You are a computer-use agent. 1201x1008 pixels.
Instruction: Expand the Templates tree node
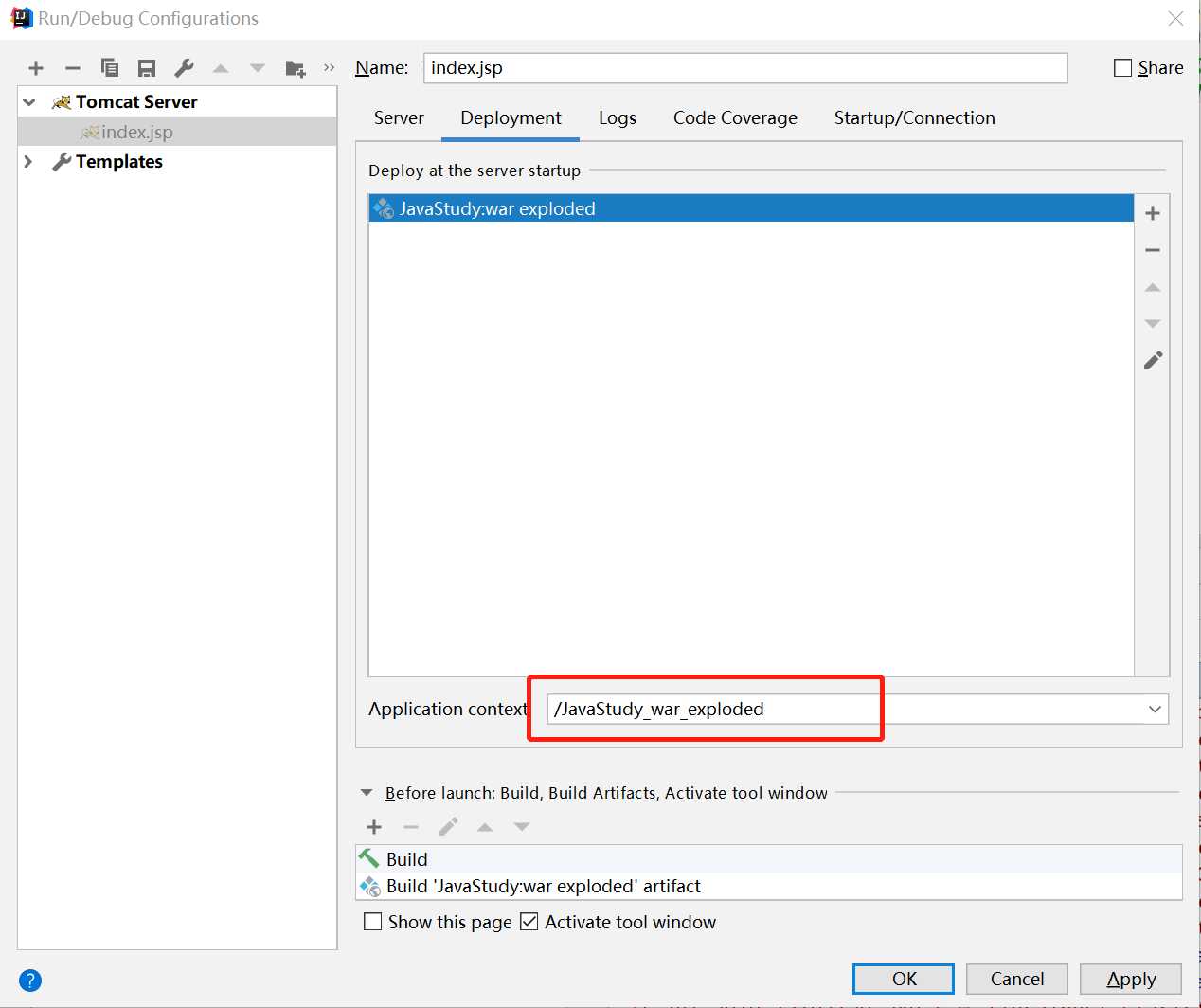[x=28, y=162]
